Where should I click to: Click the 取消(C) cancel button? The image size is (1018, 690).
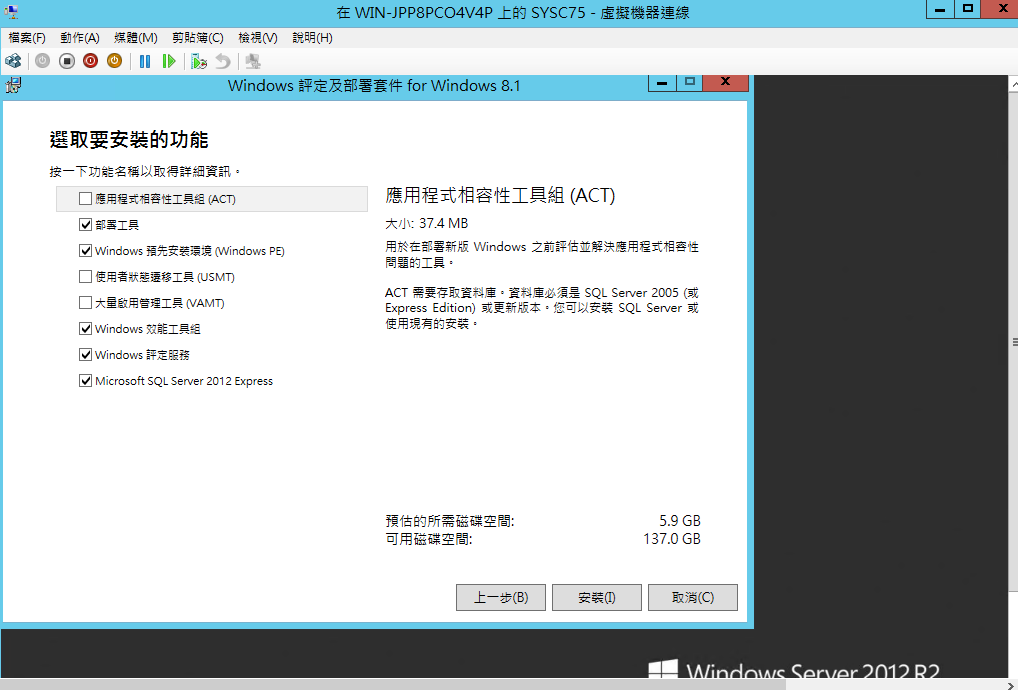(x=693, y=597)
